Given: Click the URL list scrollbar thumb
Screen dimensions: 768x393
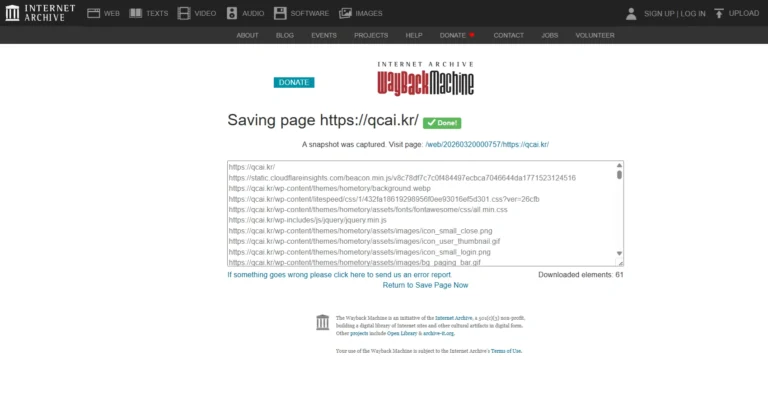Looking at the screenshot, I should (619, 174).
